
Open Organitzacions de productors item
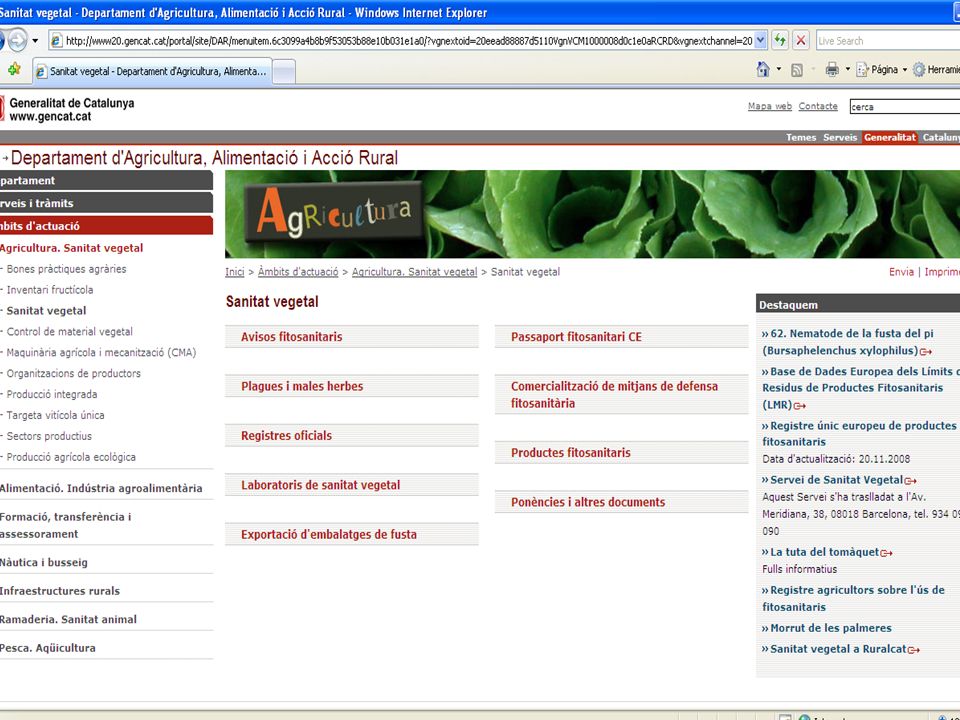coord(73,373)
